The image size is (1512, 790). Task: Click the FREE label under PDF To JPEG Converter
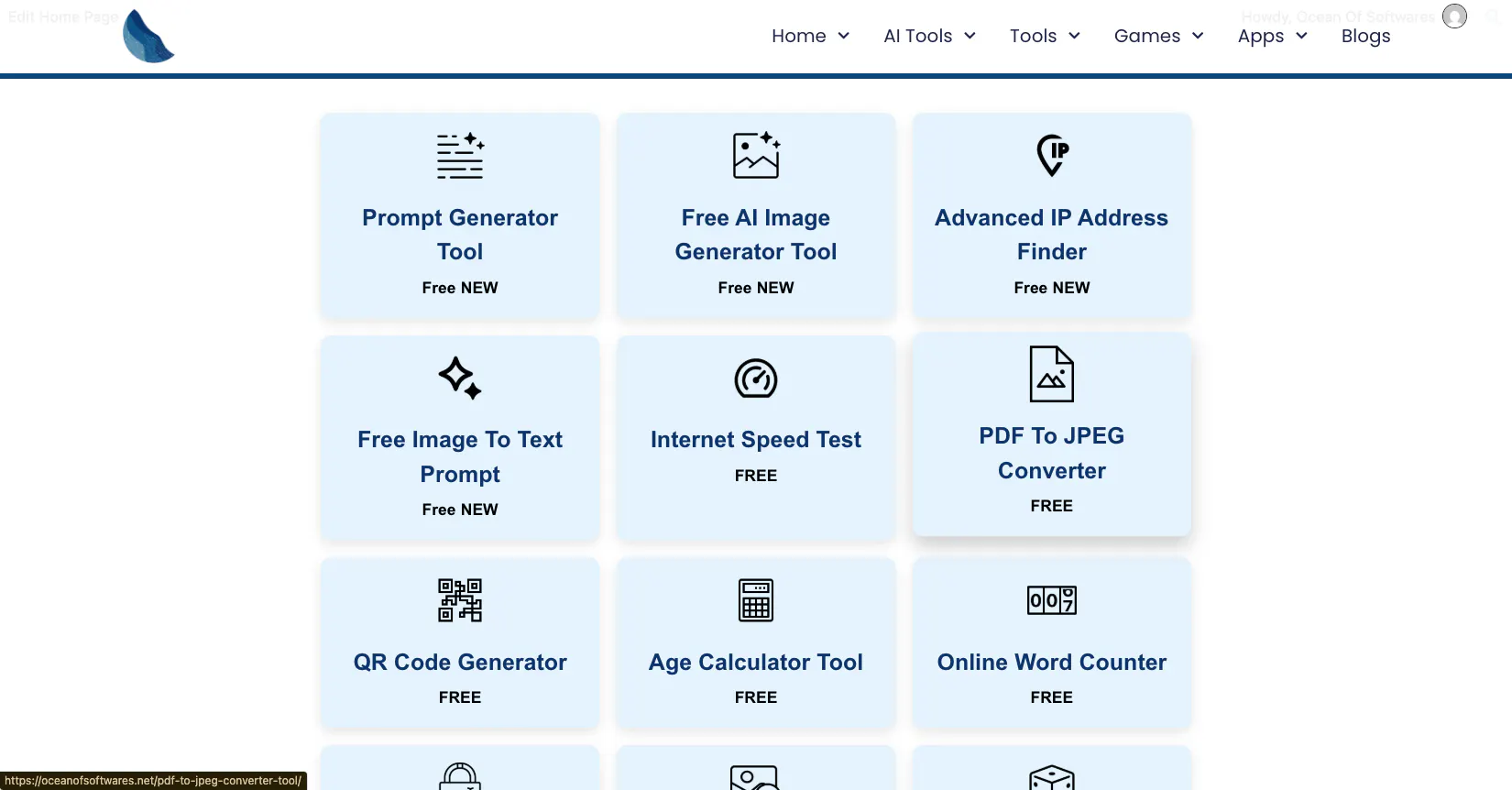coord(1052,506)
